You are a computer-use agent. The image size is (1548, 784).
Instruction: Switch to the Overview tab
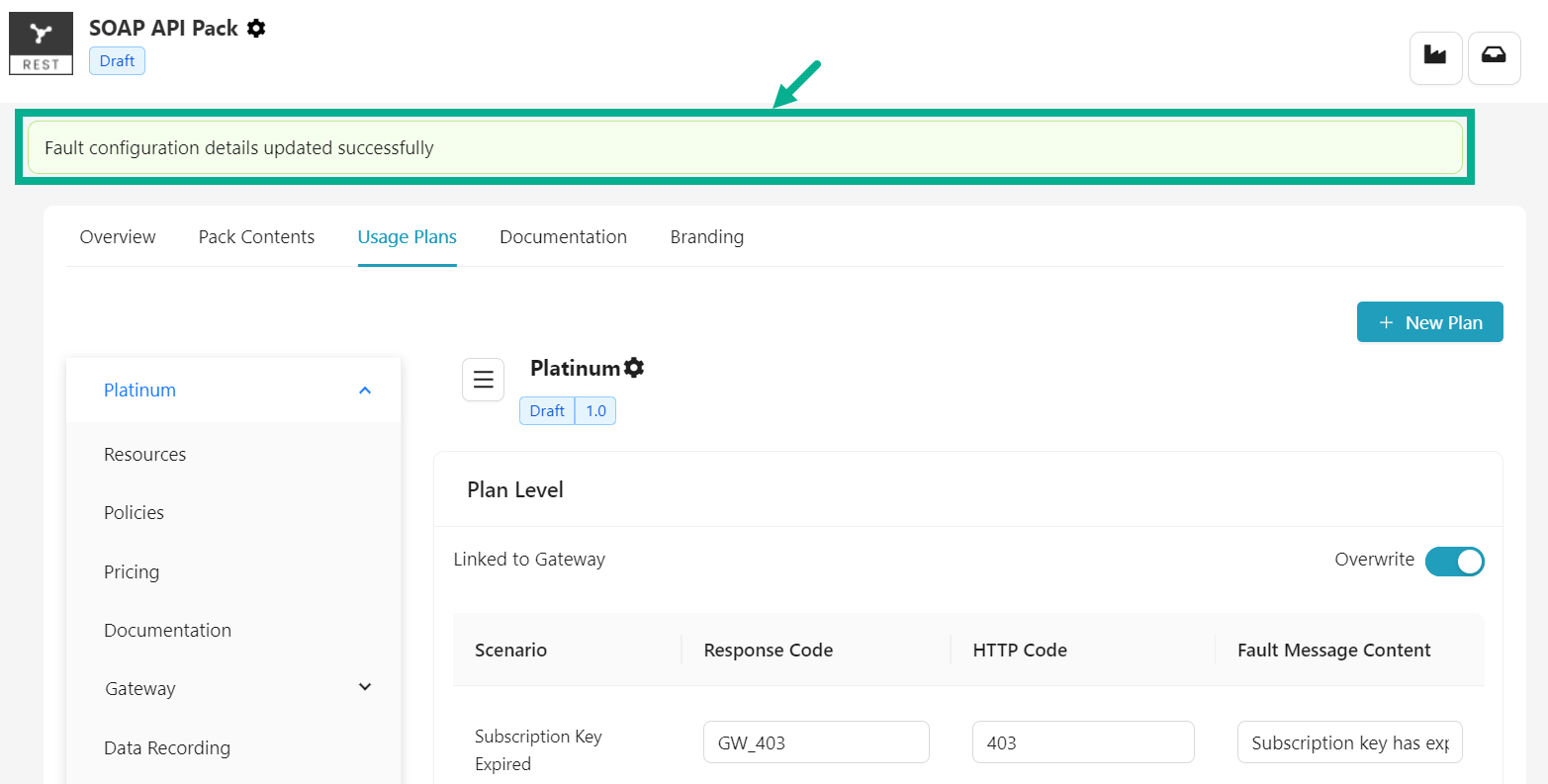tap(118, 237)
